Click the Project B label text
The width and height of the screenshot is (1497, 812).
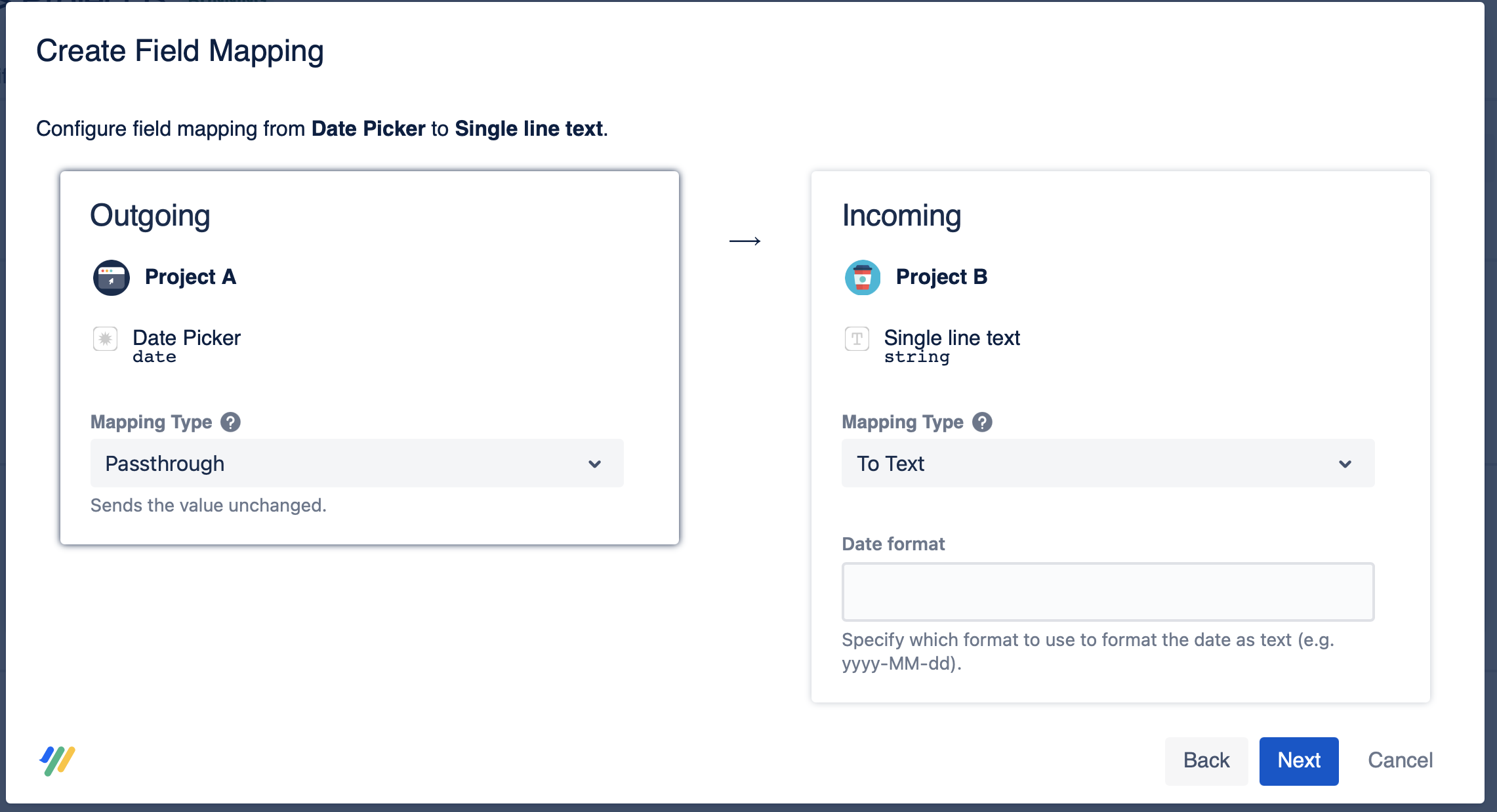(941, 277)
